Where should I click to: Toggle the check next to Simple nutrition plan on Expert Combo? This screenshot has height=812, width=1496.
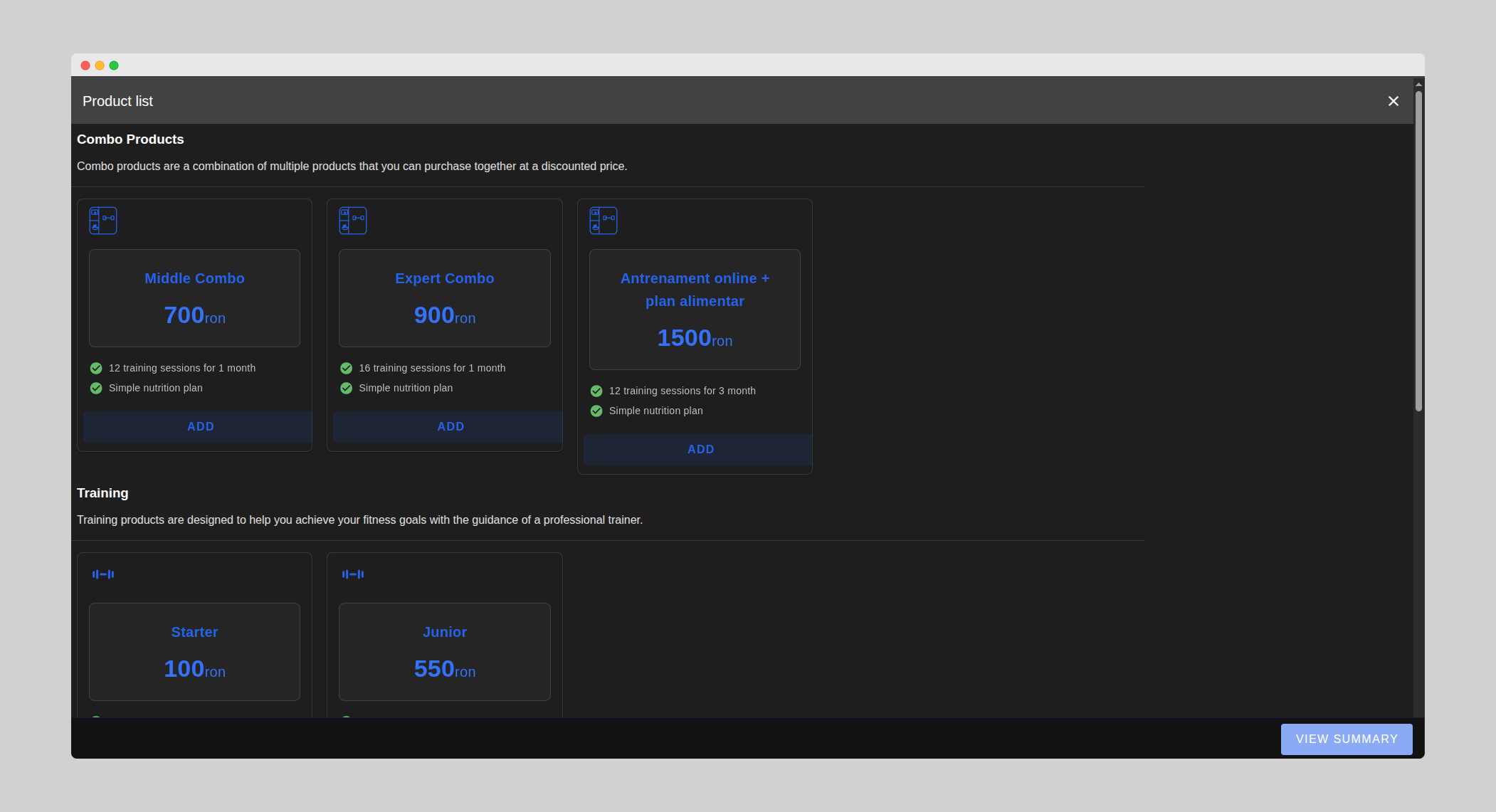pos(347,388)
